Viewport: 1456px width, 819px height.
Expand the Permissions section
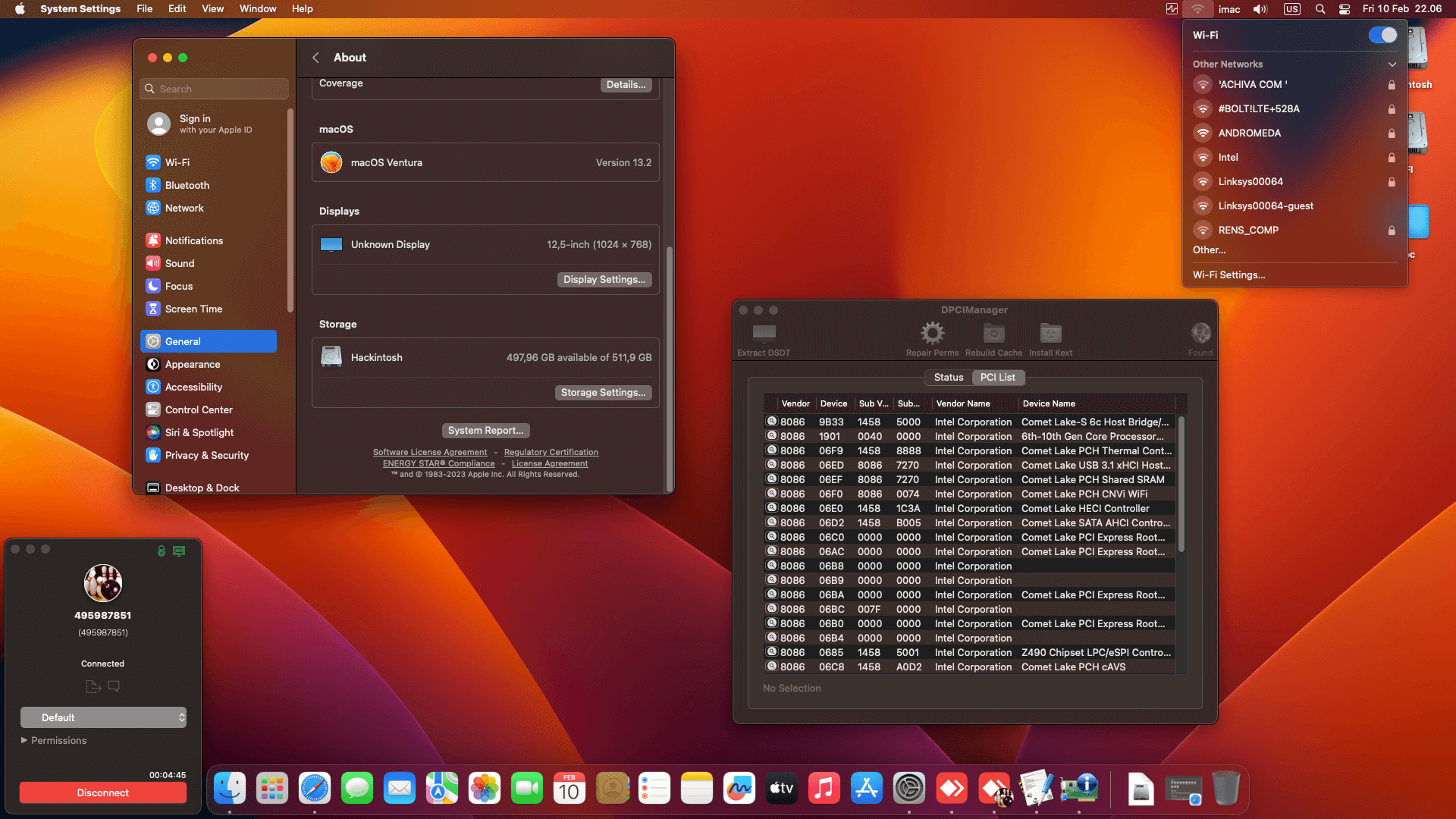click(x=54, y=740)
